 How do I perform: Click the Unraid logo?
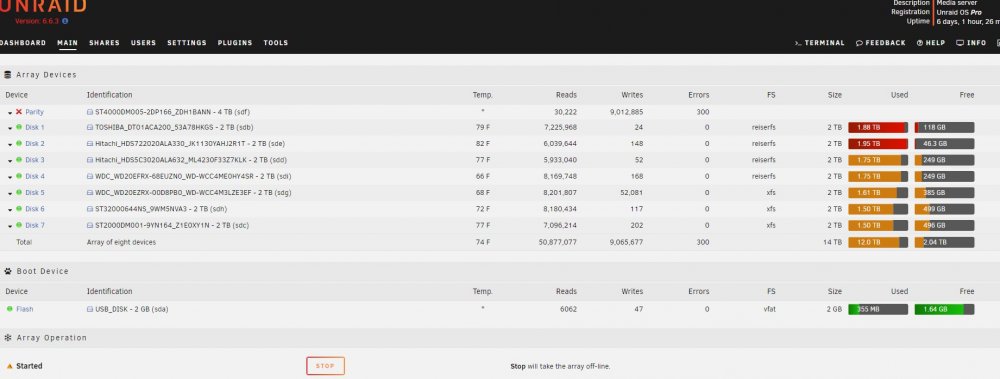(42, 6)
